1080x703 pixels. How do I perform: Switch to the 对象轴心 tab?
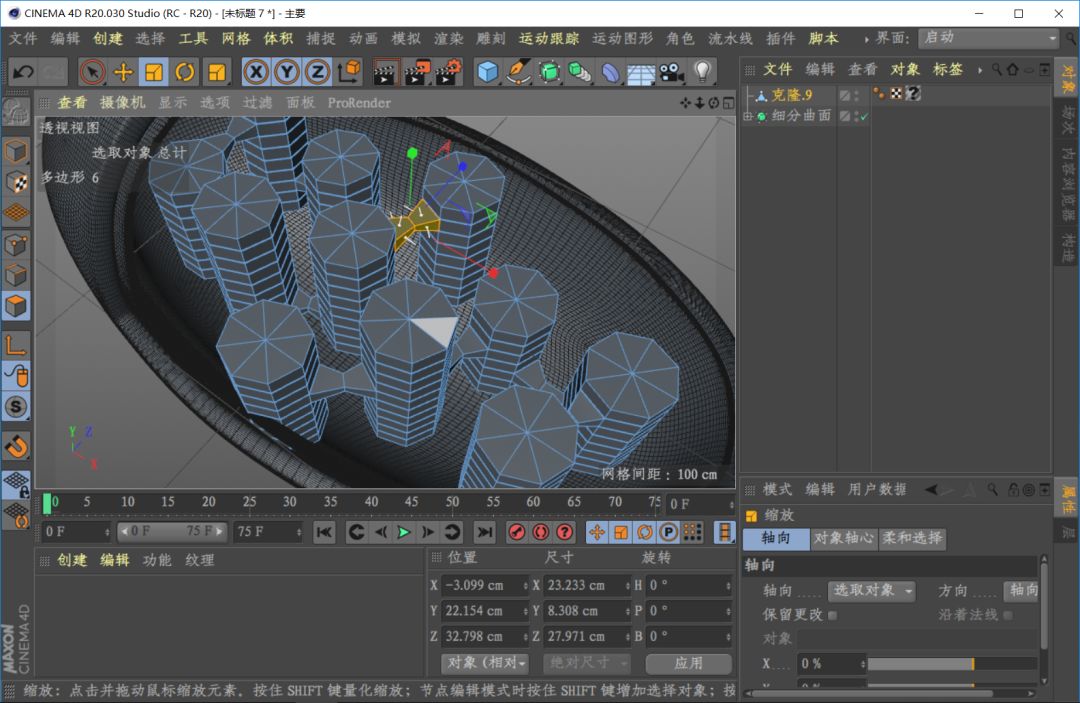point(843,538)
